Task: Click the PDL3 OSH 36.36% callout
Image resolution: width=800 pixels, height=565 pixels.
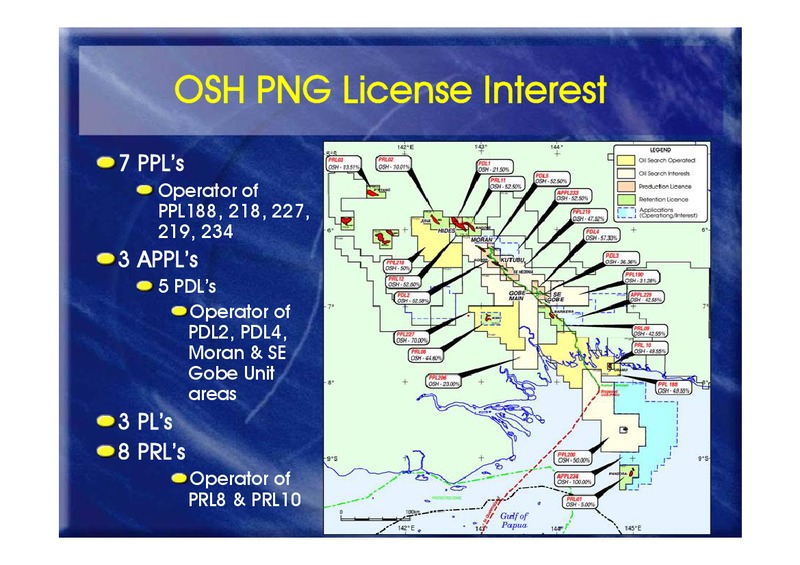Action: click(x=621, y=259)
